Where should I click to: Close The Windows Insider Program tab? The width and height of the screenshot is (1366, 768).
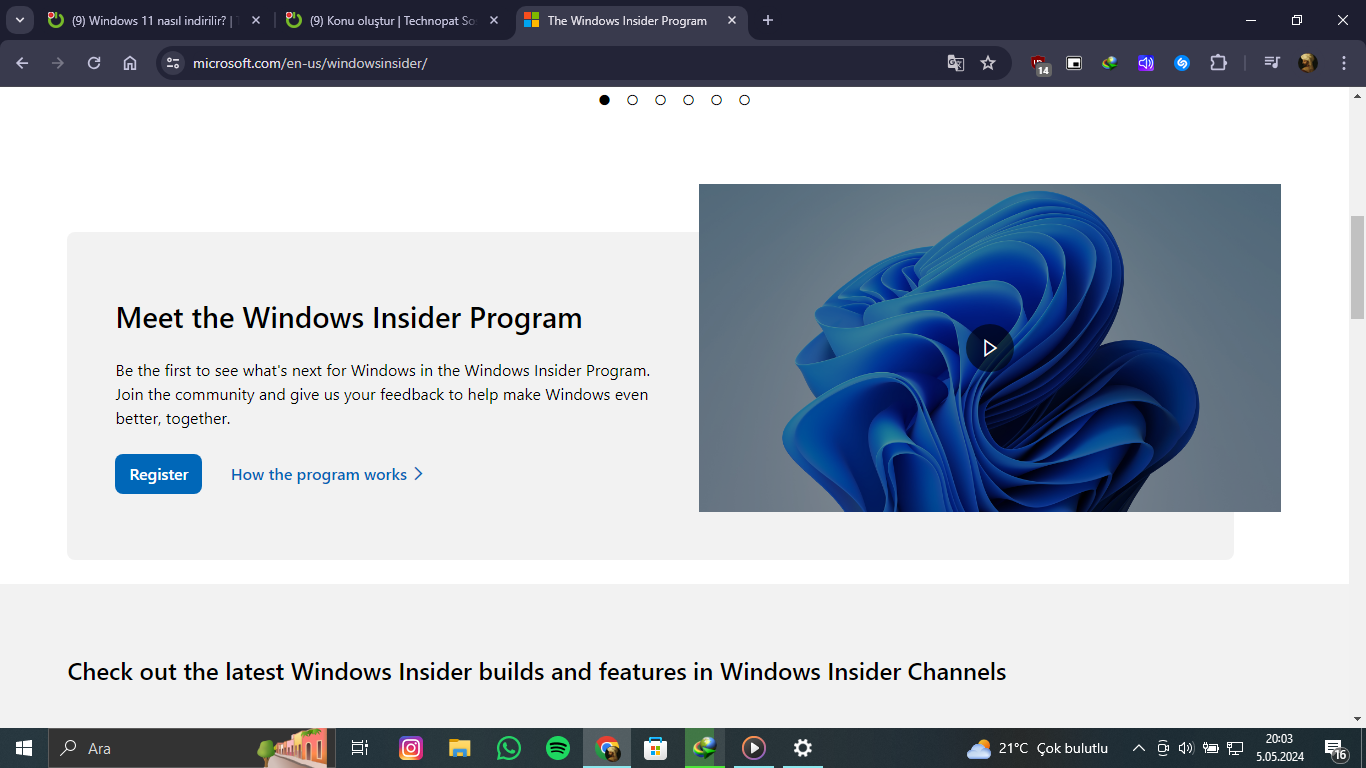[732, 20]
